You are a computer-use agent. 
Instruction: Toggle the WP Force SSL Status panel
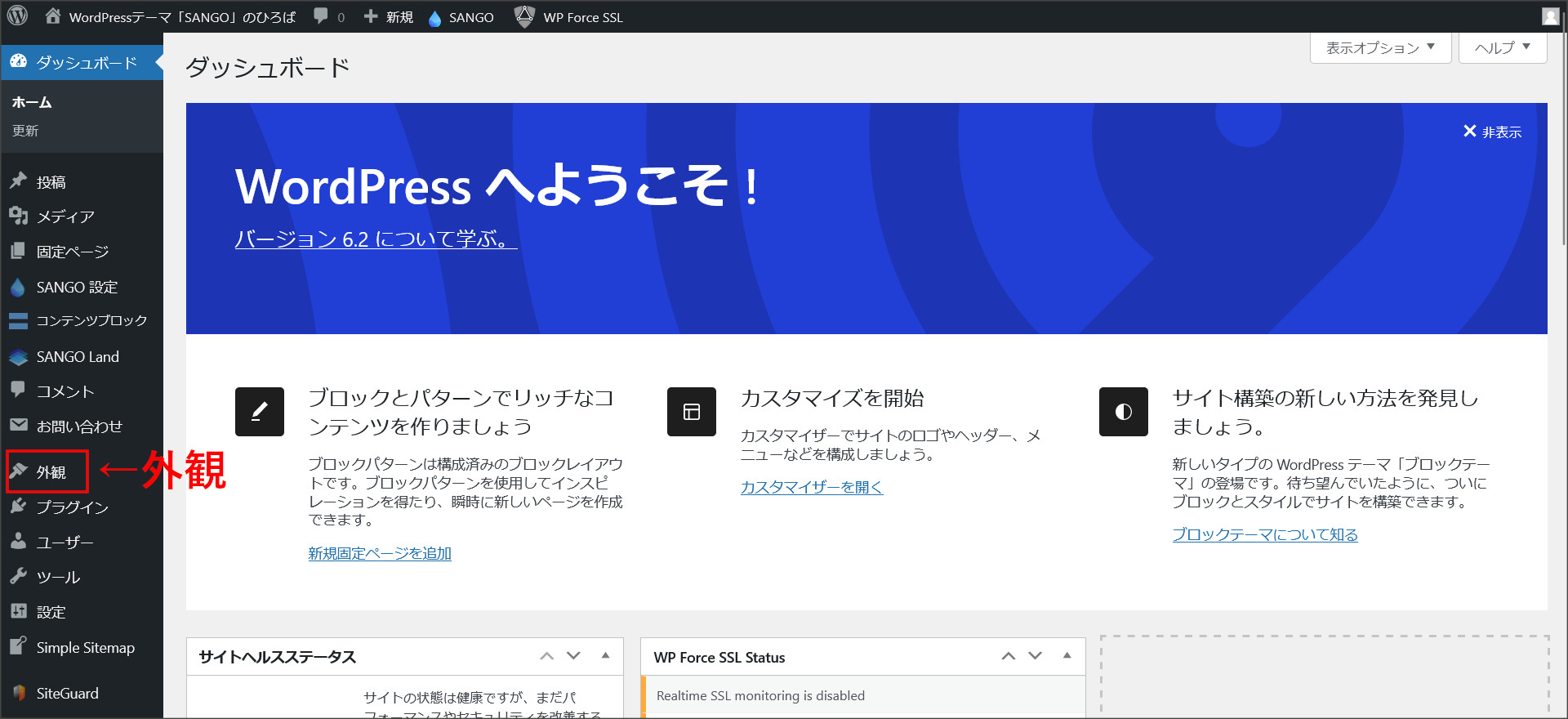click(x=1067, y=656)
